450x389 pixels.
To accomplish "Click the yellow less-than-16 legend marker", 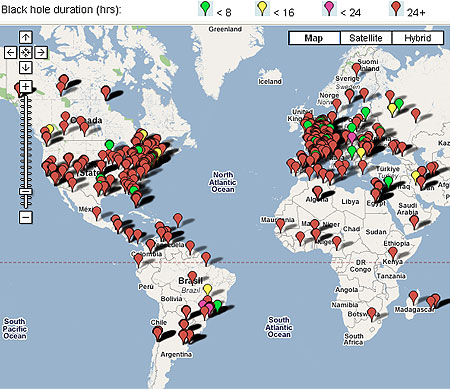I will click(262, 8).
